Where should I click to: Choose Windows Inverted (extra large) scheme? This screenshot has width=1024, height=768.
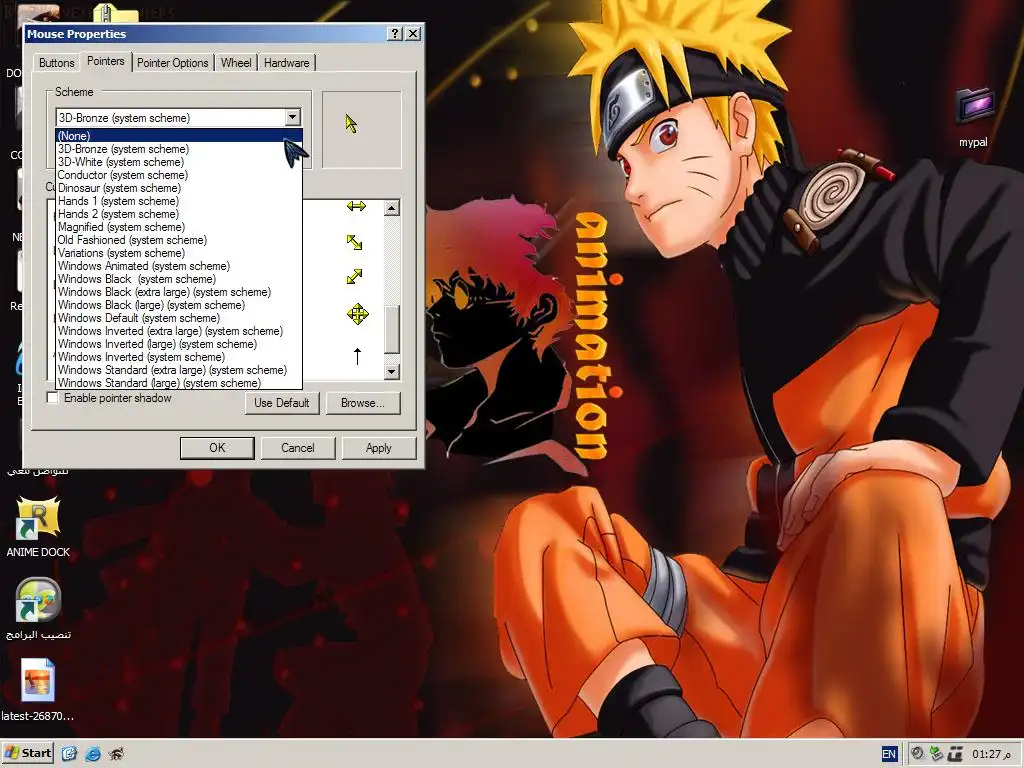point(179,331)
